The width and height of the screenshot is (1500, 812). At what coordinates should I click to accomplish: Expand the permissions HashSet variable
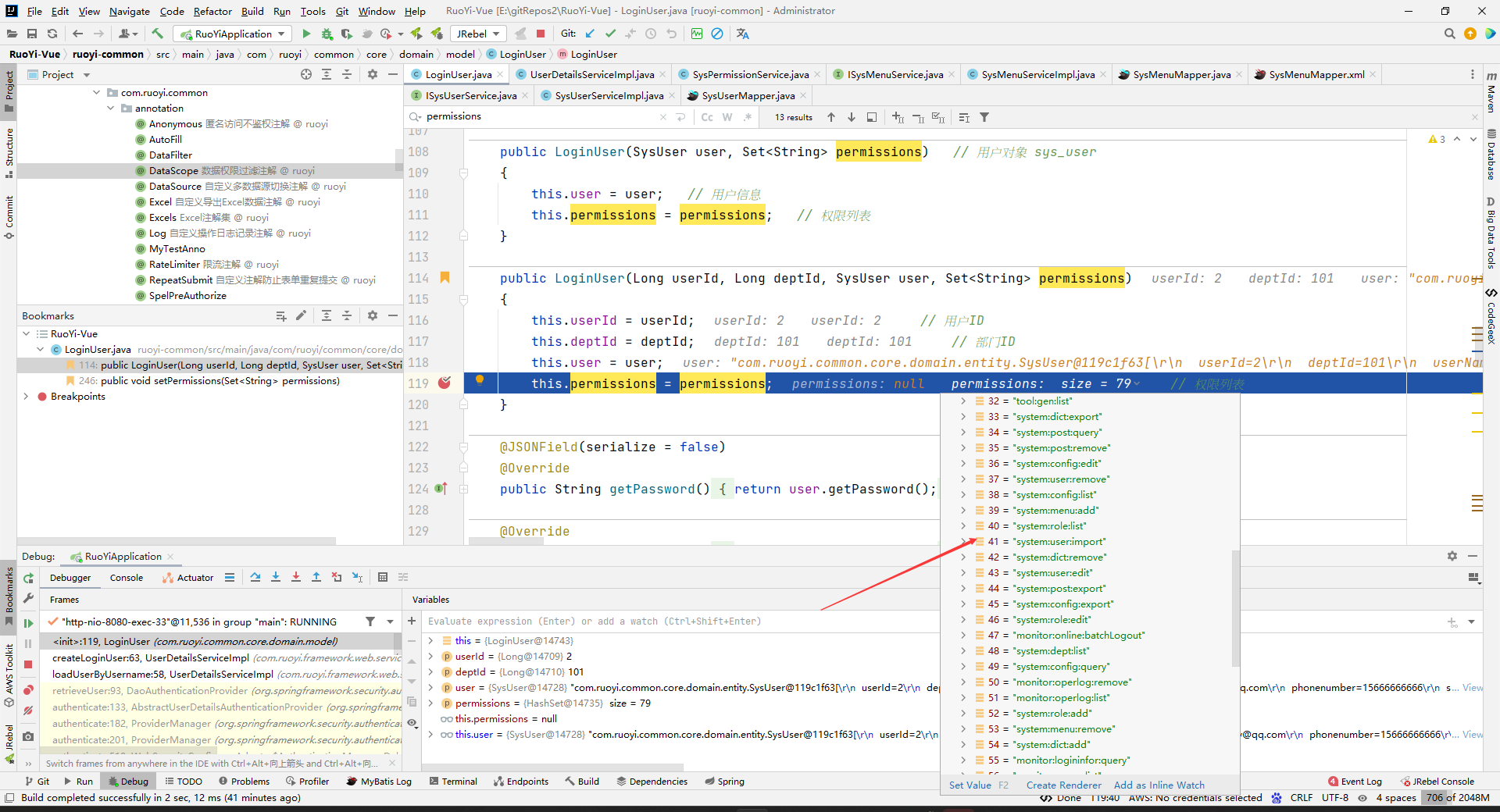pos(430,703)
